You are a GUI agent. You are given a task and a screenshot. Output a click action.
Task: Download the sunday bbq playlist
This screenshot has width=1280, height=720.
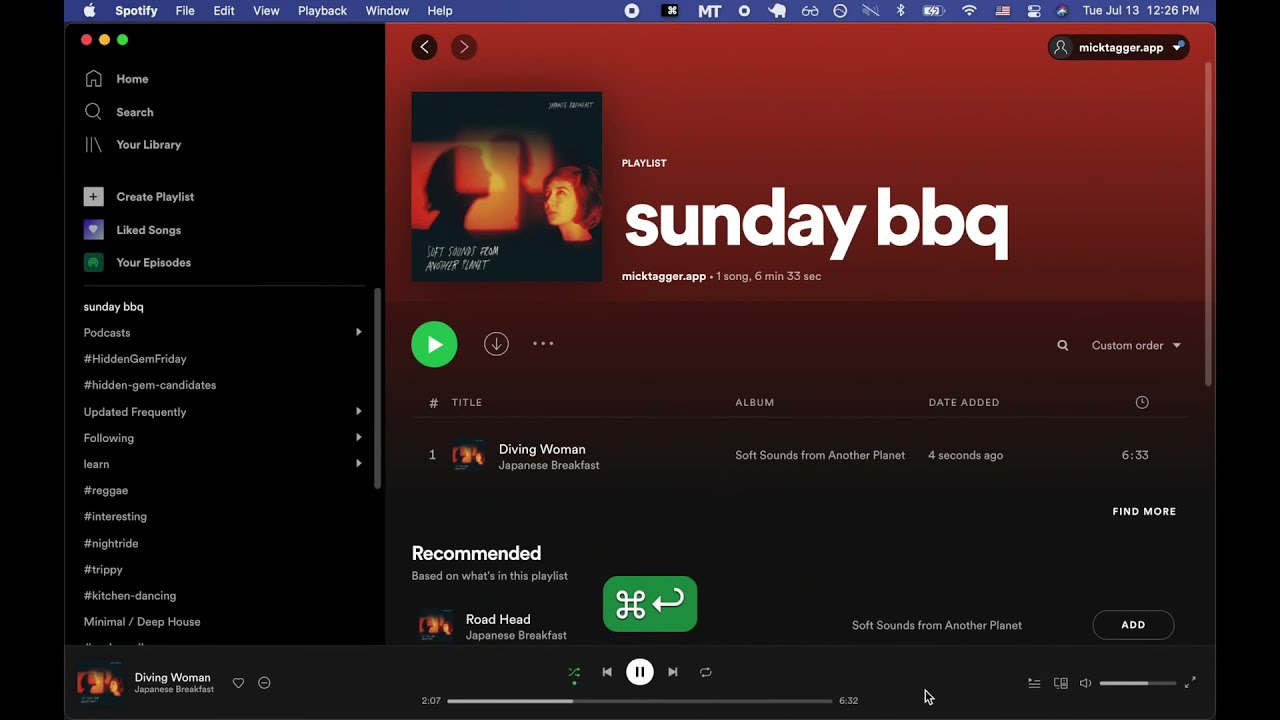(496, 344)
